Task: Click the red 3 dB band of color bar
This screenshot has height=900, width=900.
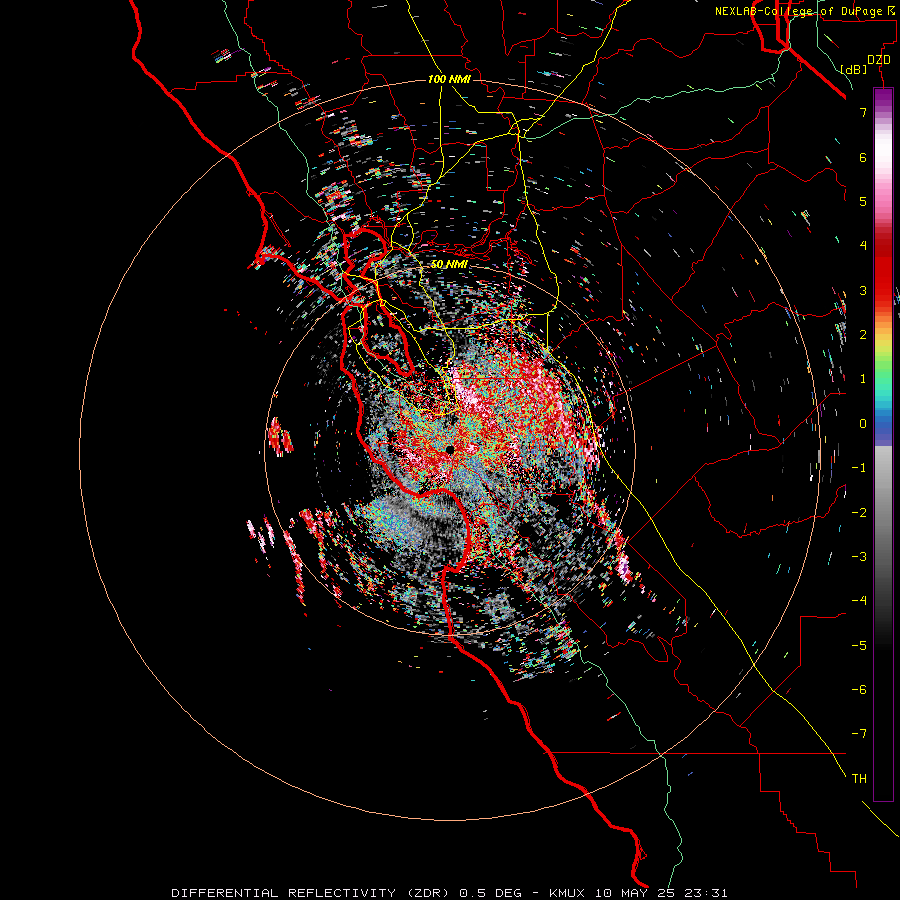Action: pos(883,290)
